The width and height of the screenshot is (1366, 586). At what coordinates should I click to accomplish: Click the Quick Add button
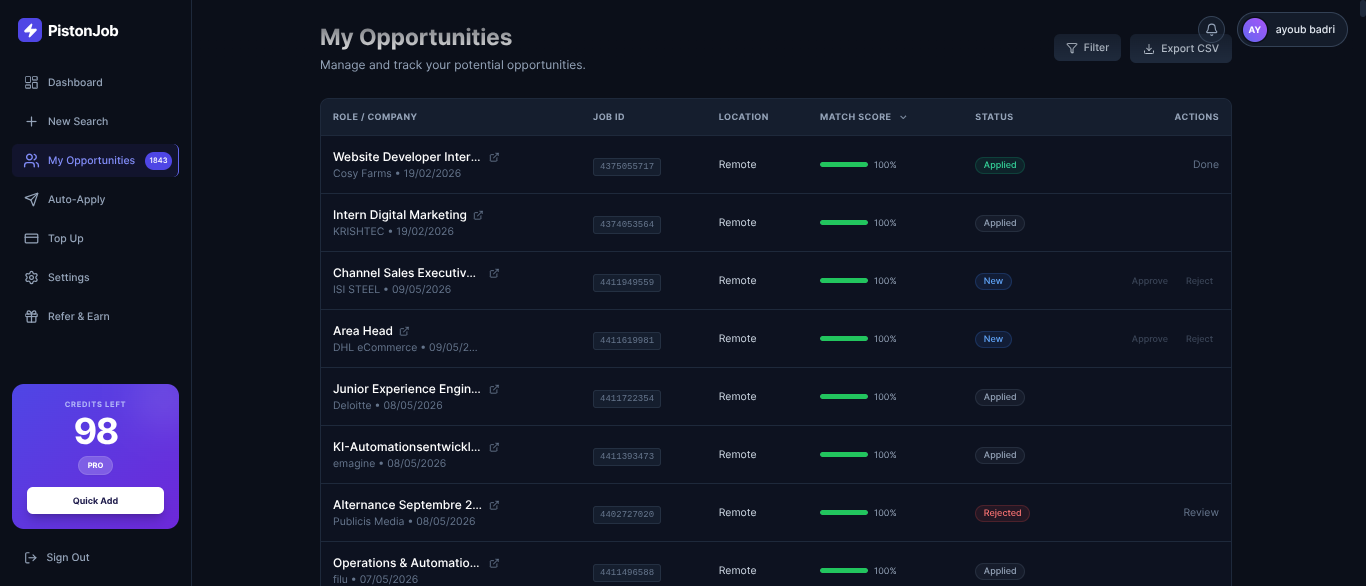tap(95, 500)
